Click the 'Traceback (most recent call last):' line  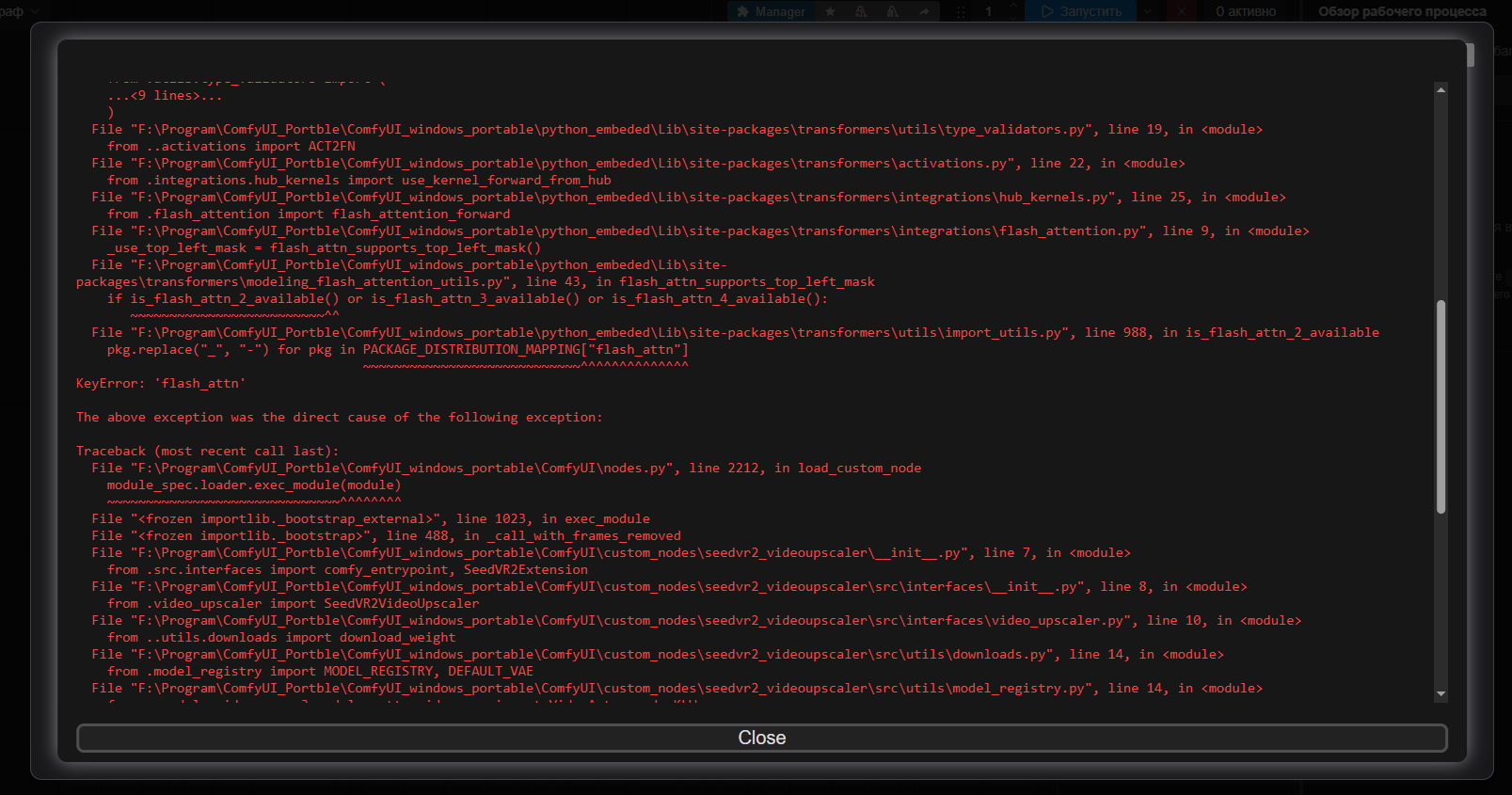click(x=207, y=451)
